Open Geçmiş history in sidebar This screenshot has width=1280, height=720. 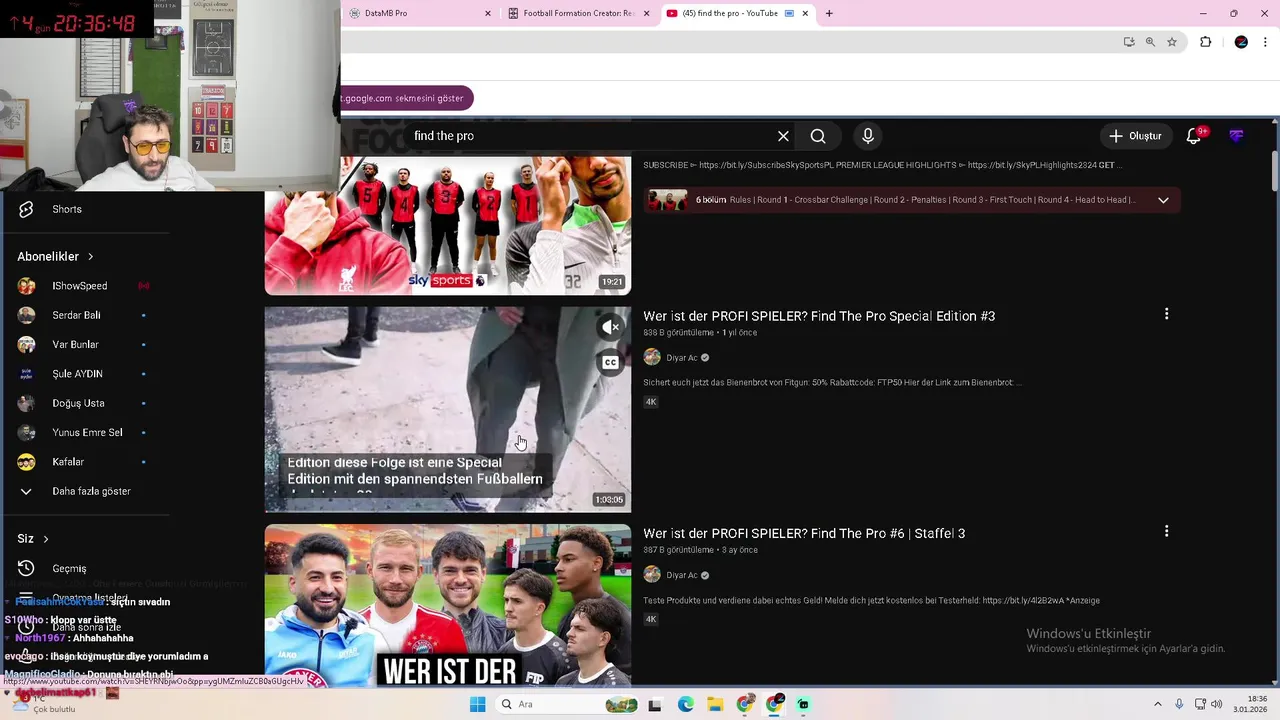point(69,568)
